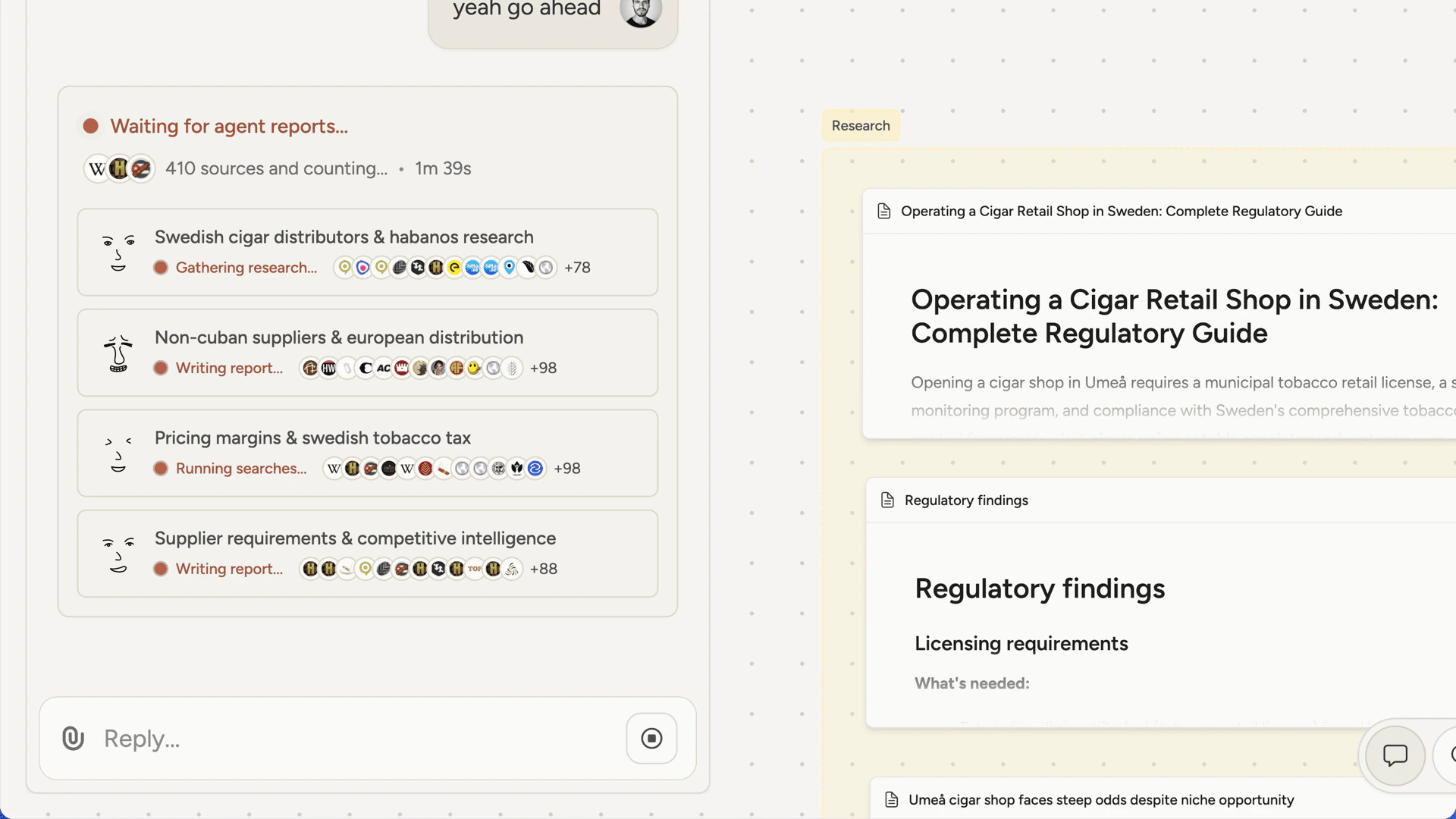Click document icon for Operating a Cigar Retail Shop
1456x819 pixels.
pyautogui.click(x=883, y=212)
